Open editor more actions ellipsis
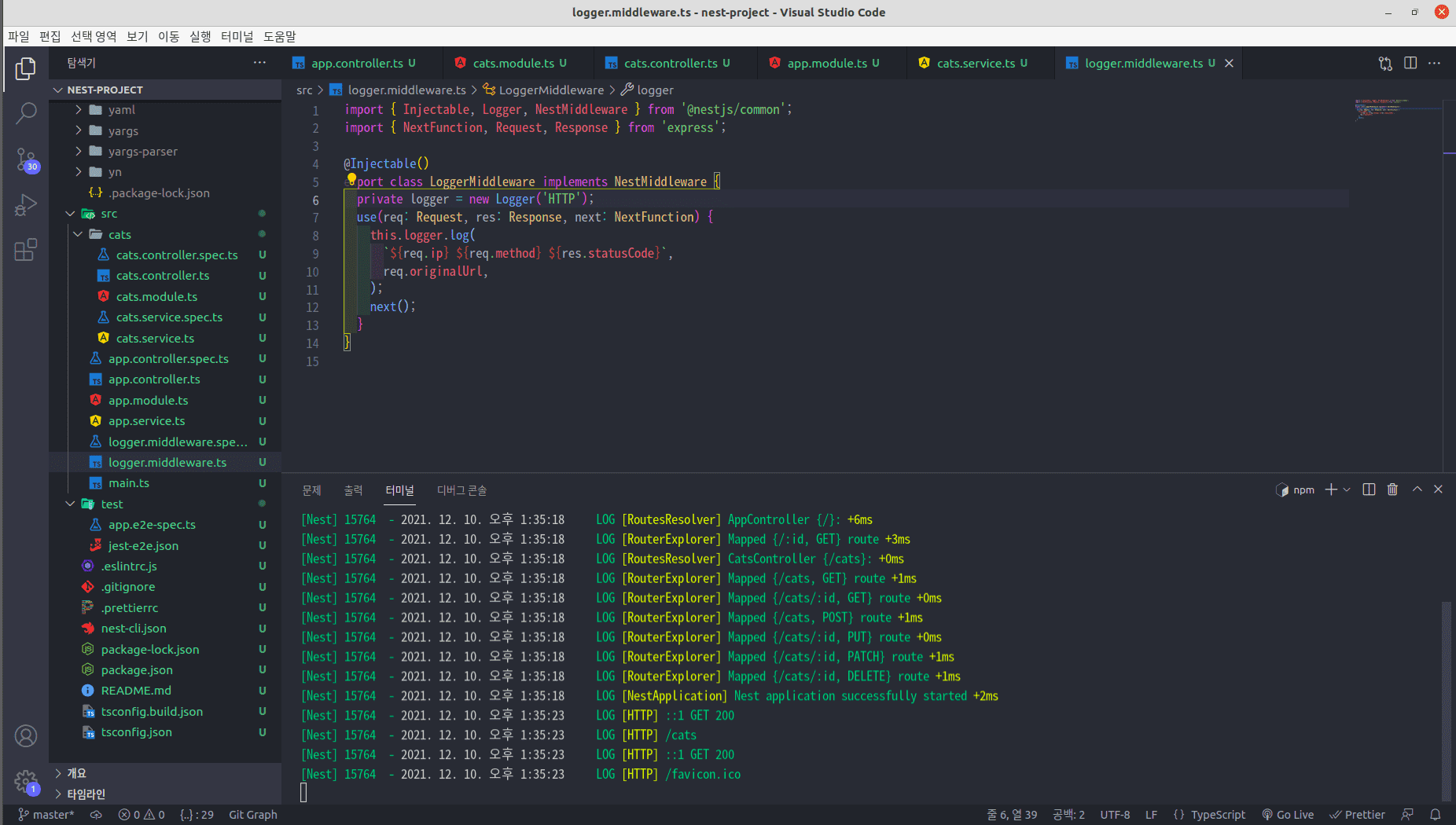1456x825 pixels. tap(1435, 64)
